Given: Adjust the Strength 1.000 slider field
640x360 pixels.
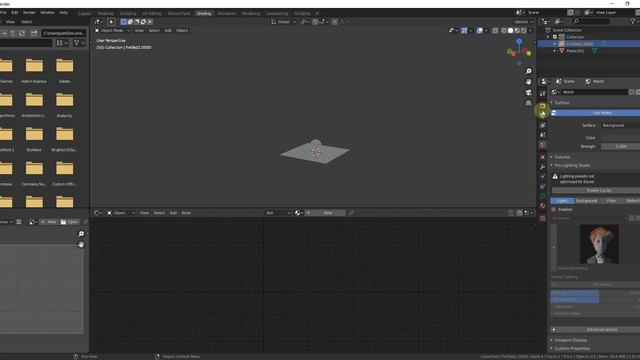Looking at the screenshot, I should tap(620, 147).
